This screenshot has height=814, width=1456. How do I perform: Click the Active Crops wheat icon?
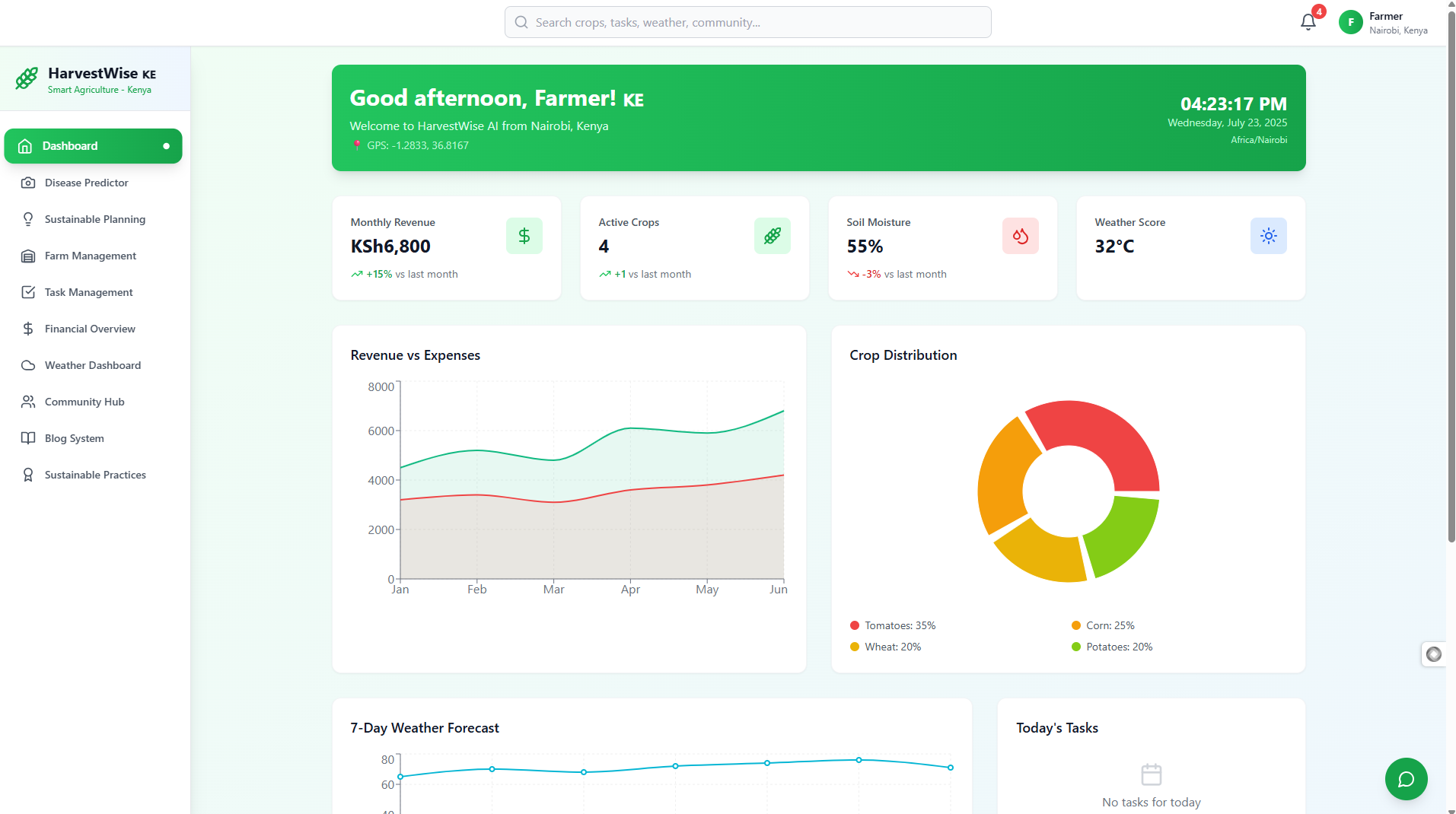click(773, 236)
